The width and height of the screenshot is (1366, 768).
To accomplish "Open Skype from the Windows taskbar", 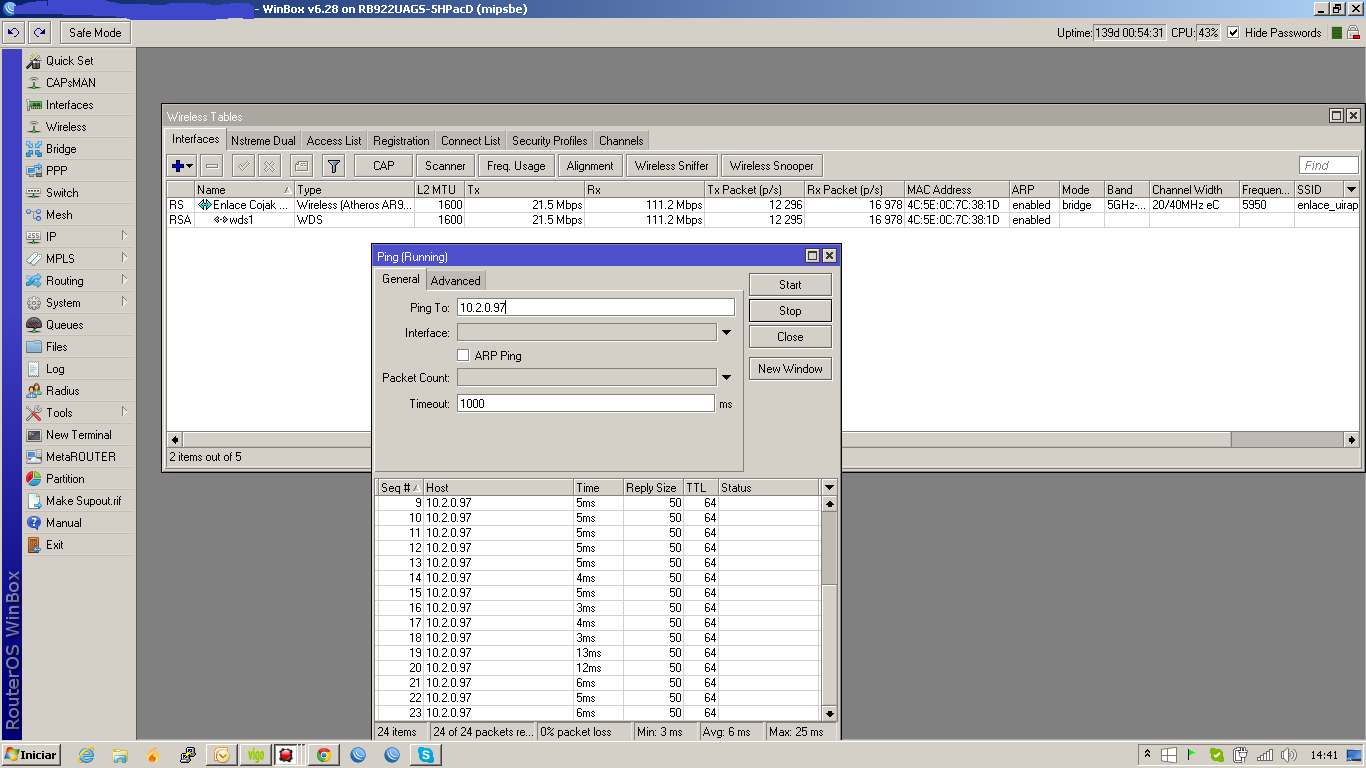I will 427,755.
